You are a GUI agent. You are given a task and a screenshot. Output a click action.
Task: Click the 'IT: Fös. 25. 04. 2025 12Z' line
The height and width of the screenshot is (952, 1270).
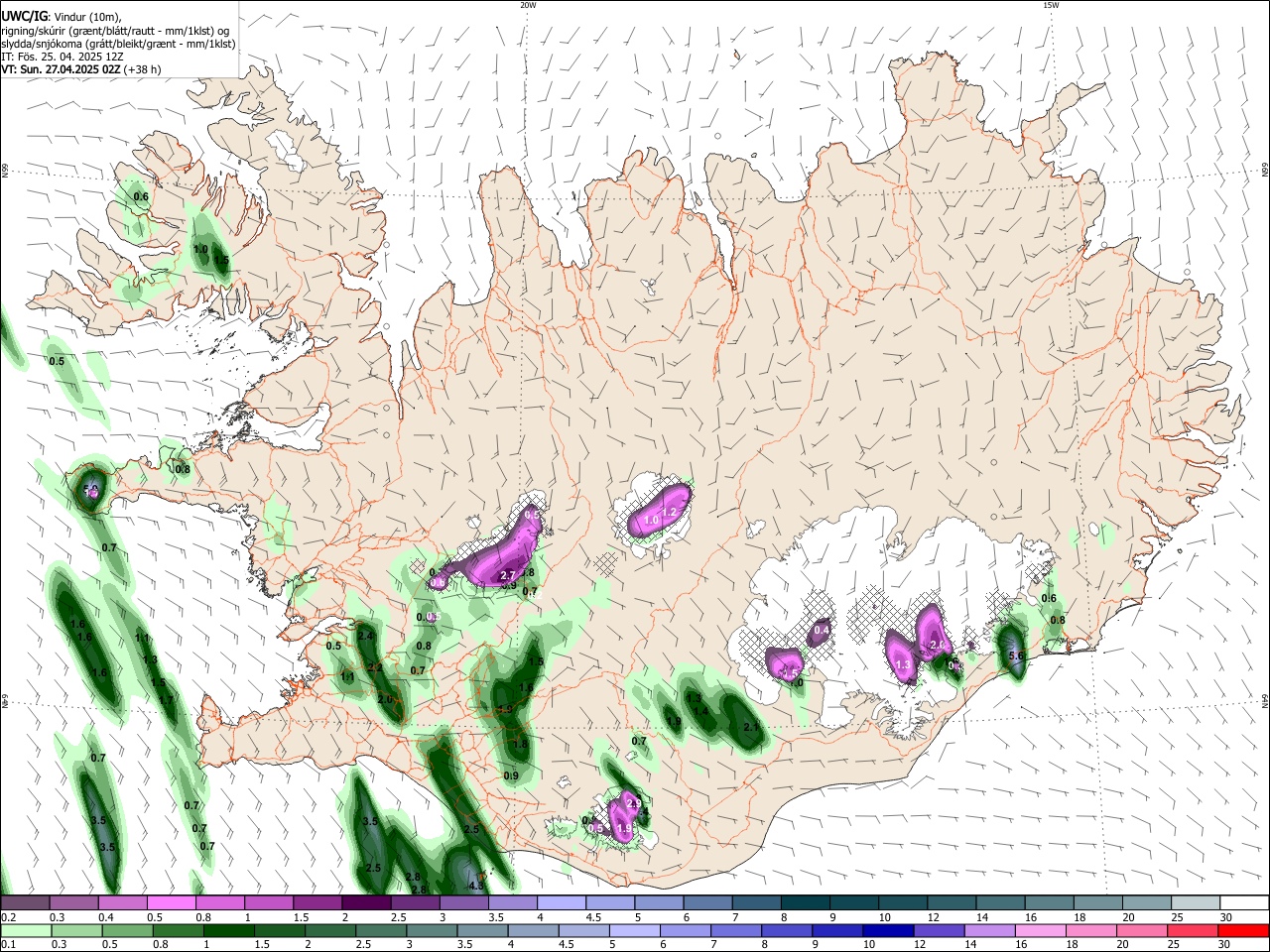[62, 57]
